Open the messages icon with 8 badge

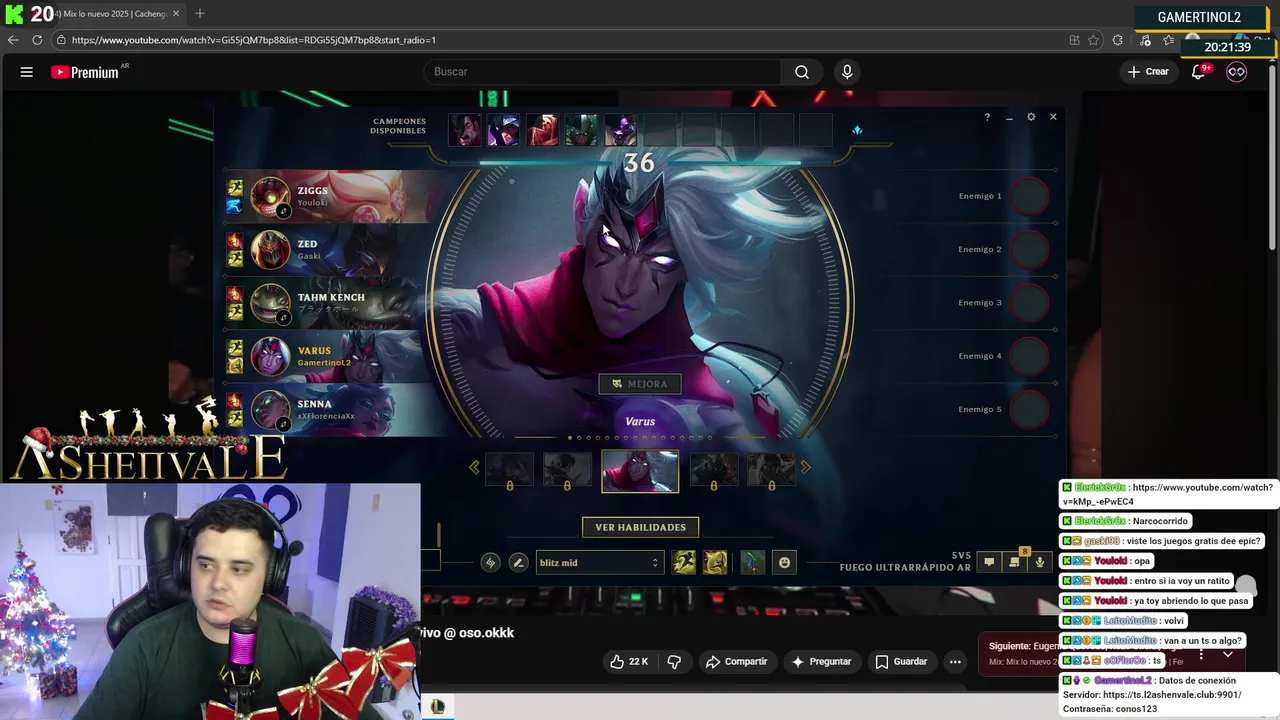point(1014,562)
